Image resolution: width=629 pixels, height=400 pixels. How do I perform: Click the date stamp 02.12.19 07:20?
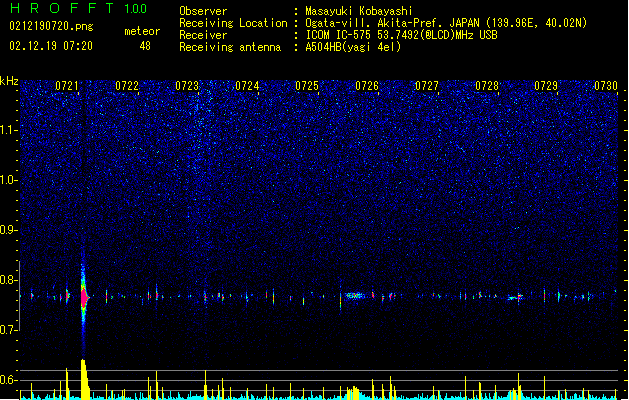click(51, 46)
